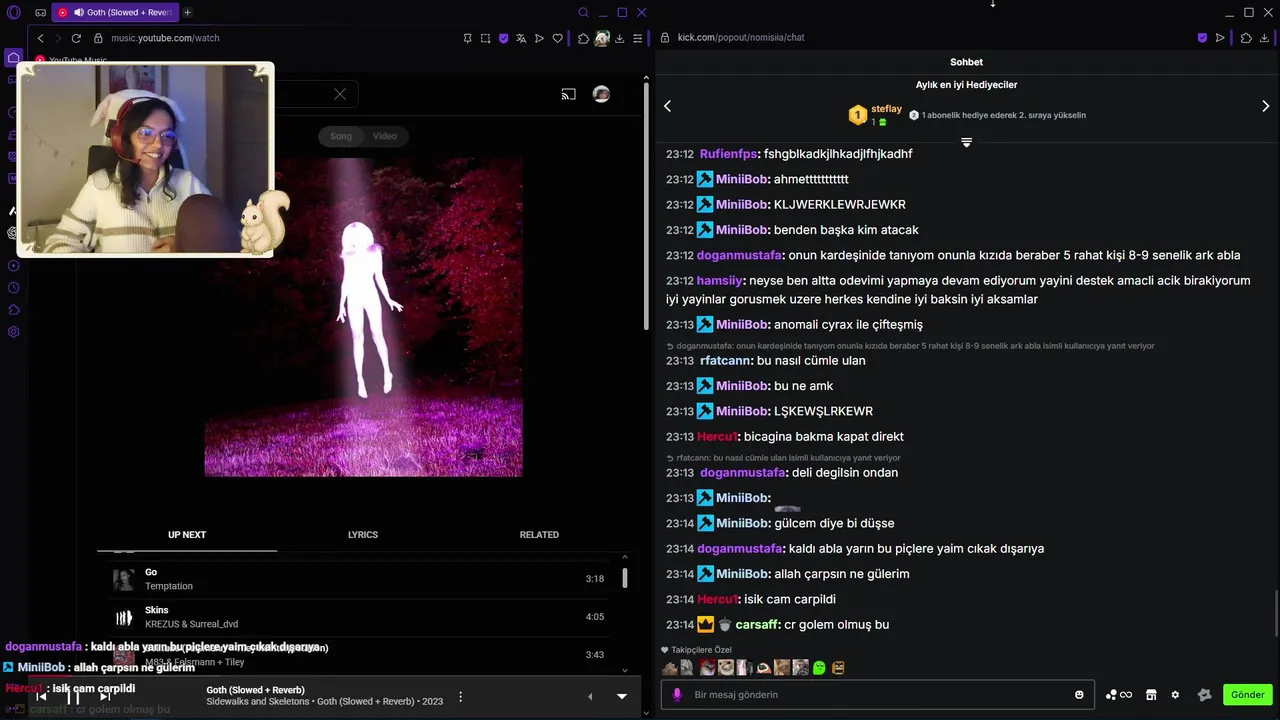This screenshot has height=720, width=1280.
Task: Reload the YouTube Music page
Action: (x=76, y=38)
